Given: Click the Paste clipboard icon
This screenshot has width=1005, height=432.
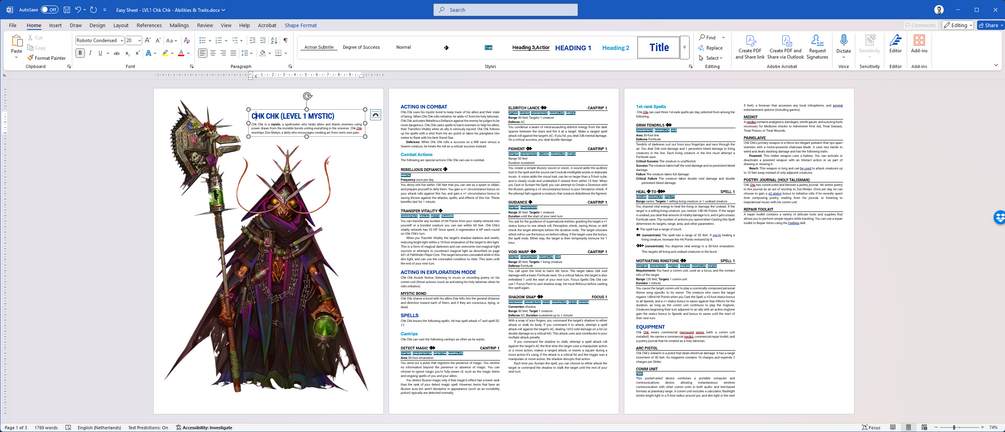Looking at the screenshot, I should tap(17, 40).
